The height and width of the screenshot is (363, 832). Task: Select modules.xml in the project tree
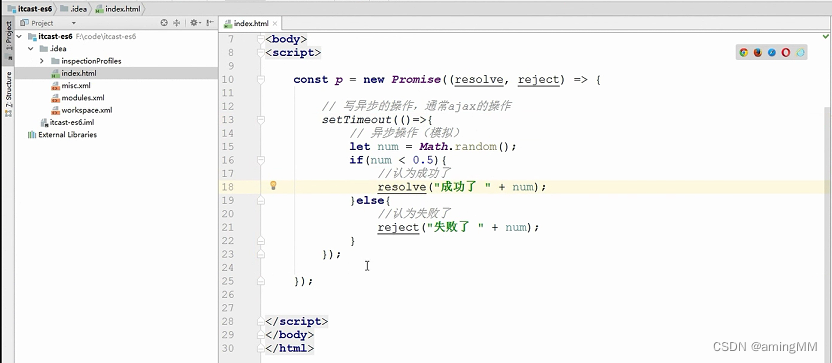tap(116, 98)
